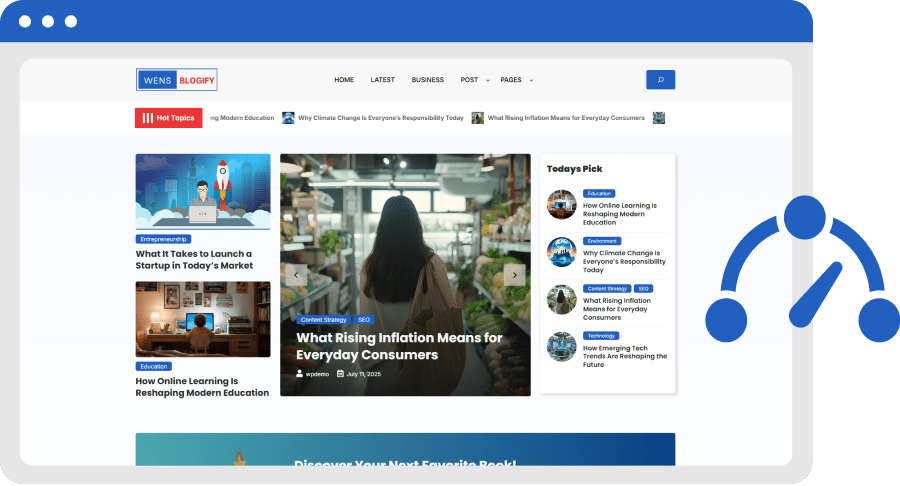Open the Latest menu item
Image resolution: width=900 pixels, height=486 pixels.
coord(382,80)
